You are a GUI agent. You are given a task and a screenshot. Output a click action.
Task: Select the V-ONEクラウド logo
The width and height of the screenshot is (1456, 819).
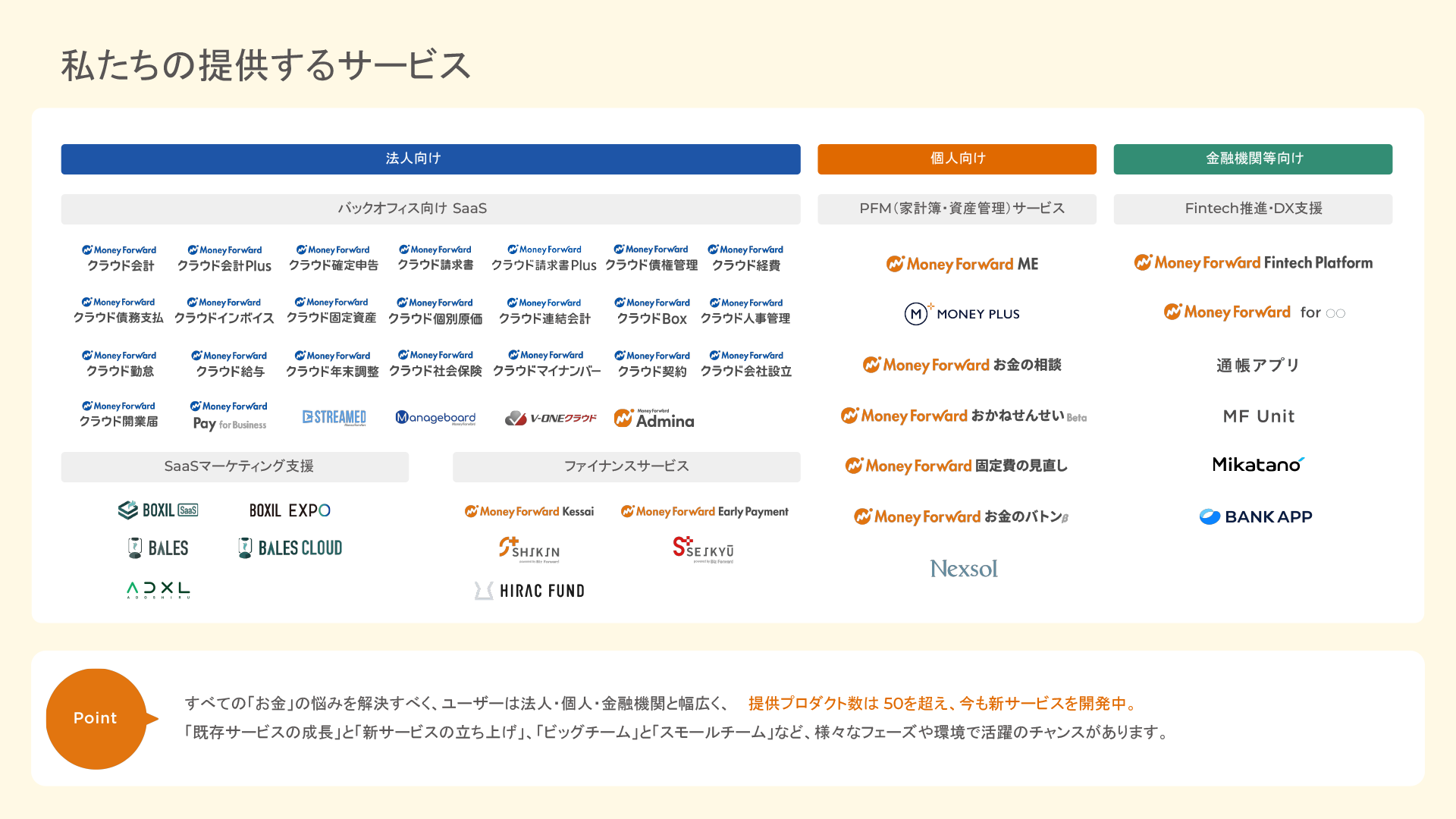(551, 418)
